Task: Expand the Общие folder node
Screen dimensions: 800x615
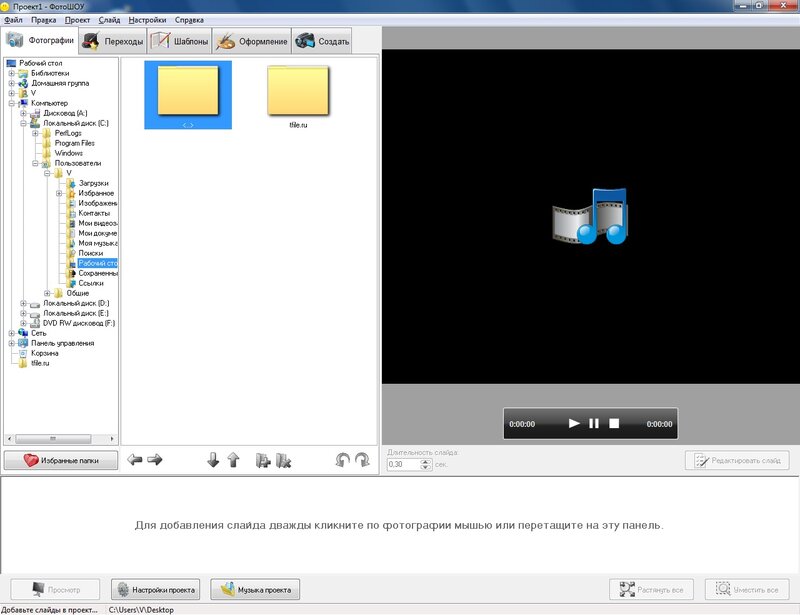Action: pyautogui.click(x=47, y=293)
